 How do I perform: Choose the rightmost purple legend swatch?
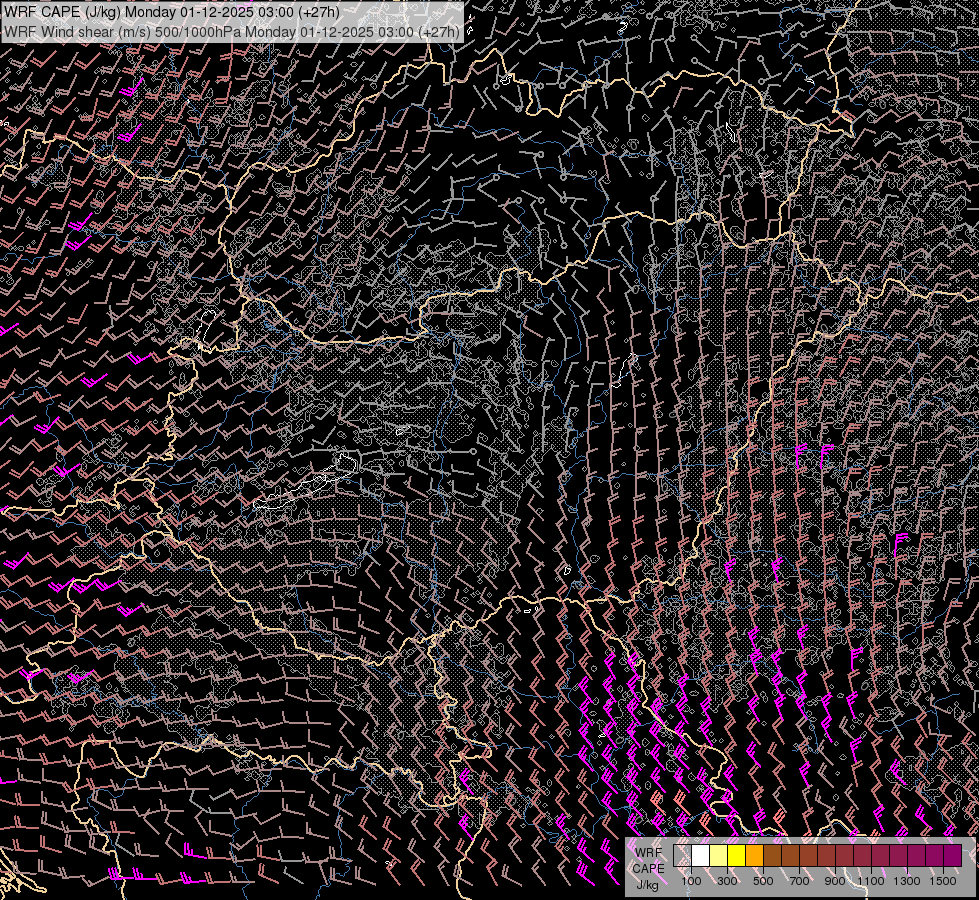click(952, 856)
